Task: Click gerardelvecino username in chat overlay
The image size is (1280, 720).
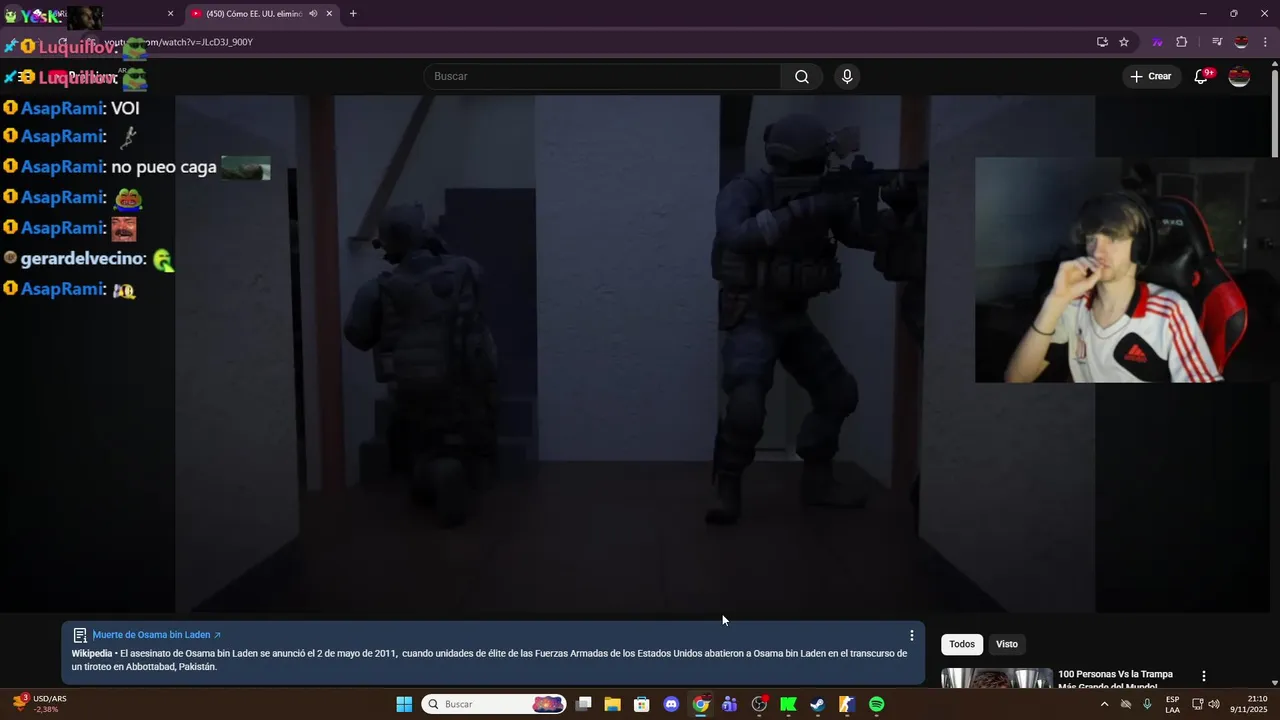Action: 84,259
